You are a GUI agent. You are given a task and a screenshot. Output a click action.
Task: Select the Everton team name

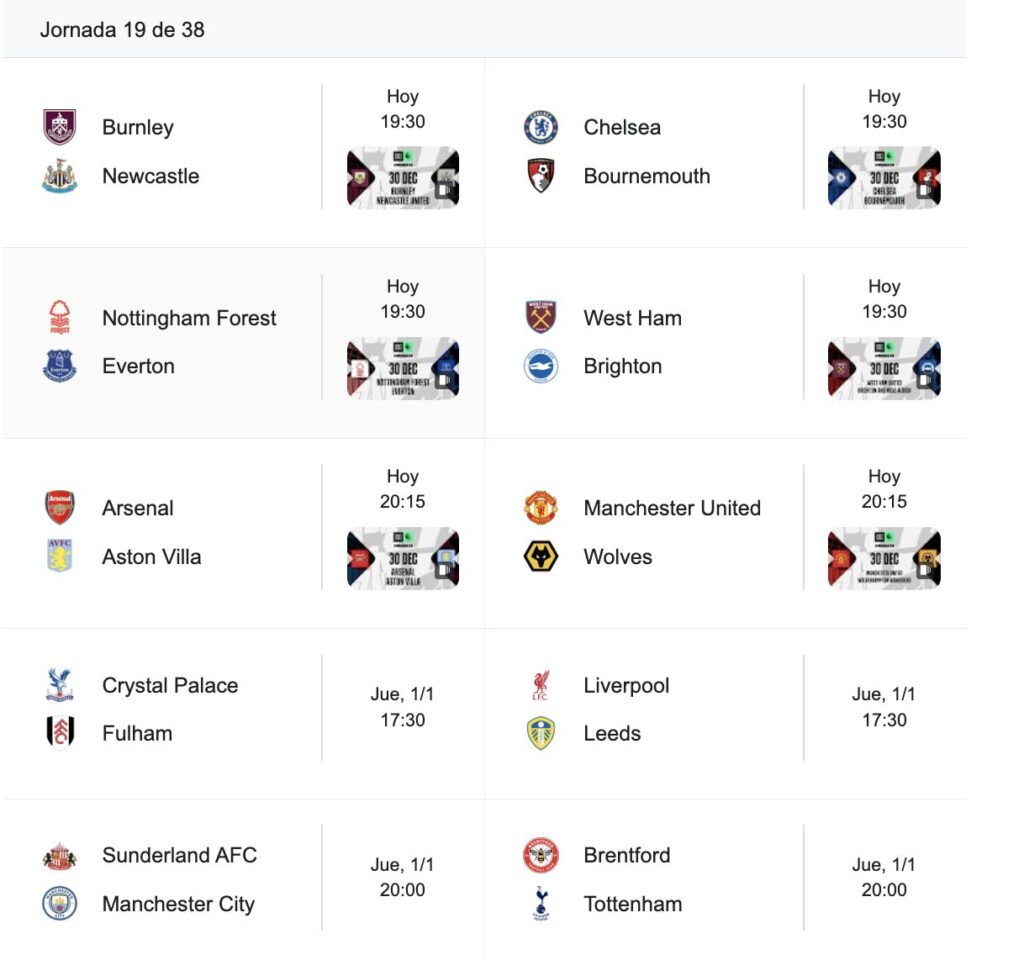pyautogui.click(x=138, y=366)
